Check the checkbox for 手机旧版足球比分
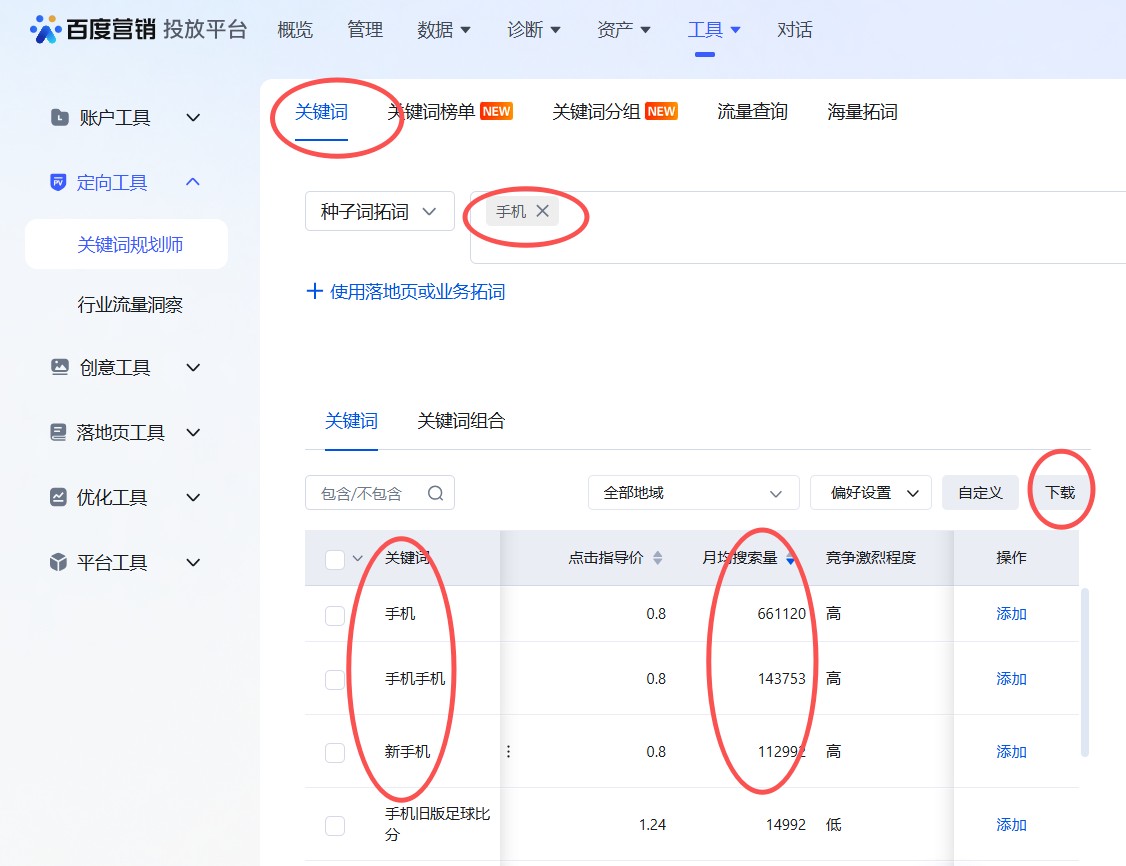This screenshot has height=866, width=1126. click(x=335, y=824)
